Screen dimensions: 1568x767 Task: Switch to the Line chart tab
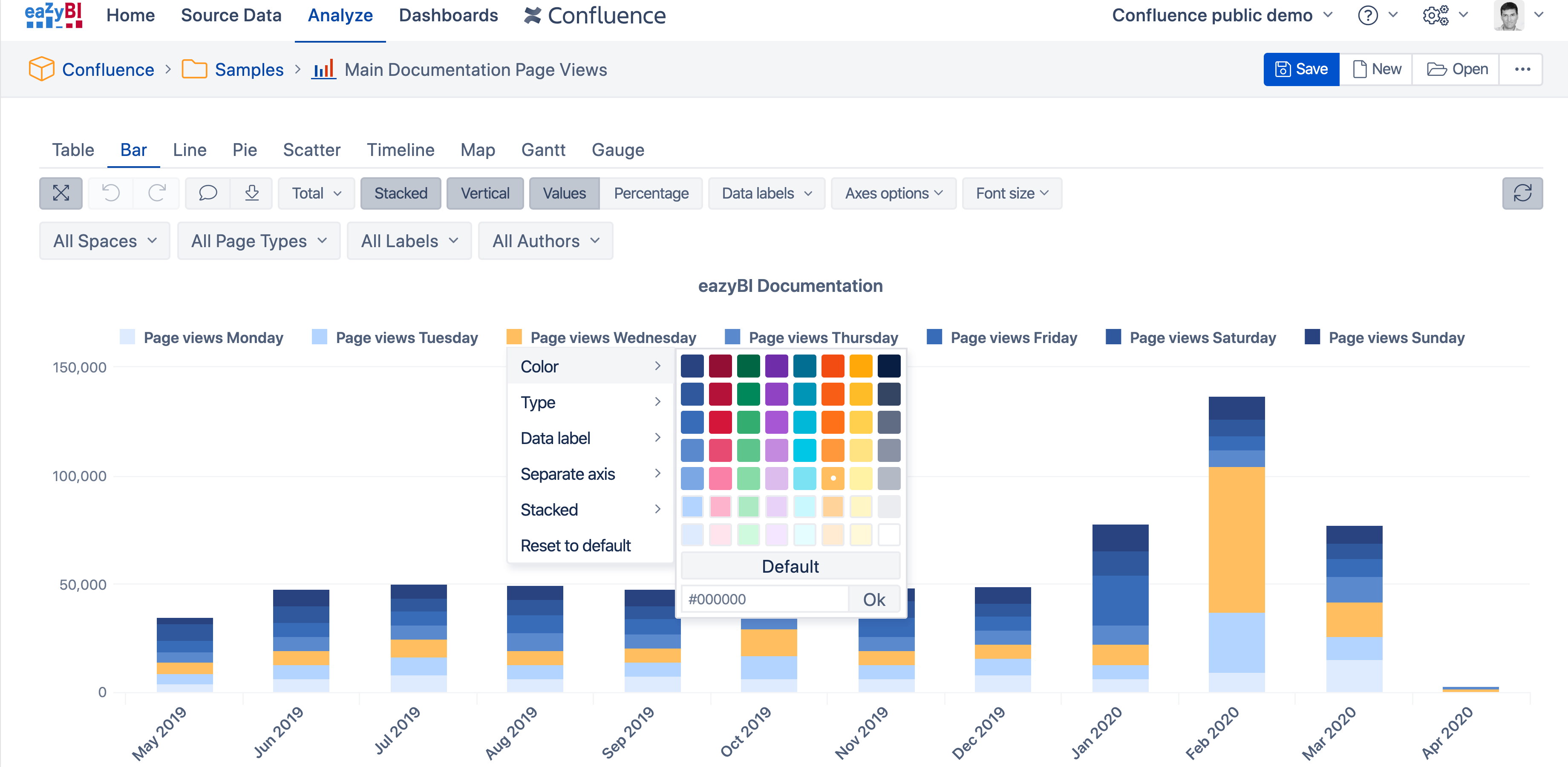coord(189,150)
